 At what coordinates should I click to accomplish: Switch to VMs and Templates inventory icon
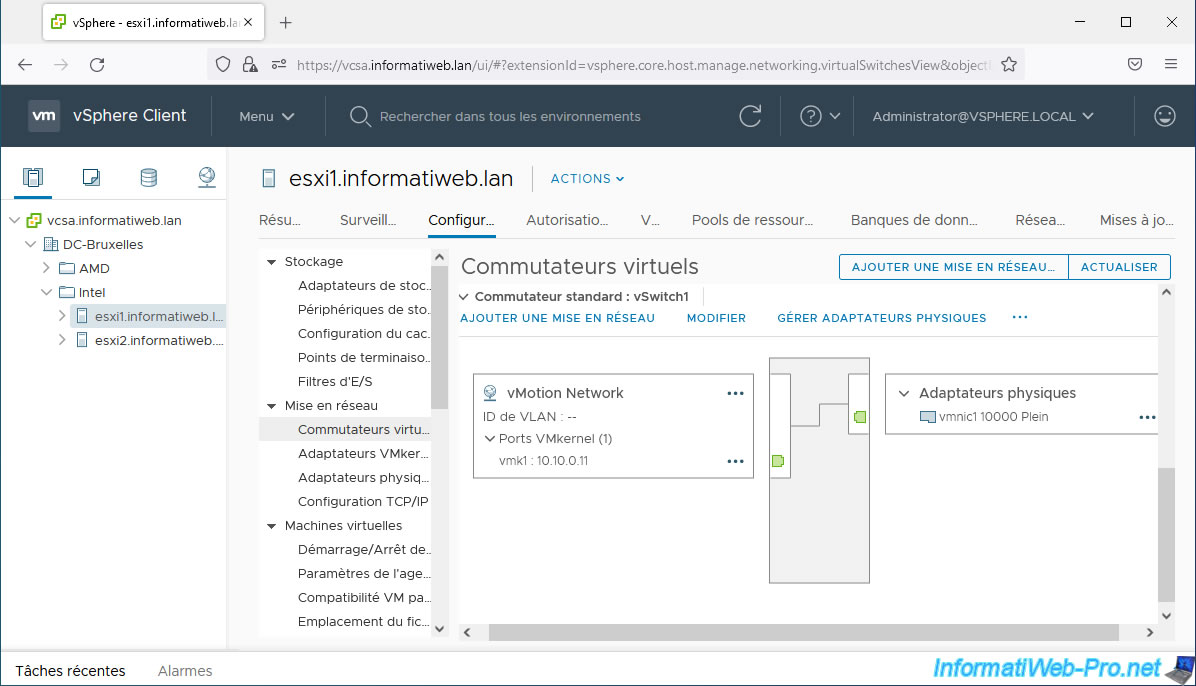[91, 178]
